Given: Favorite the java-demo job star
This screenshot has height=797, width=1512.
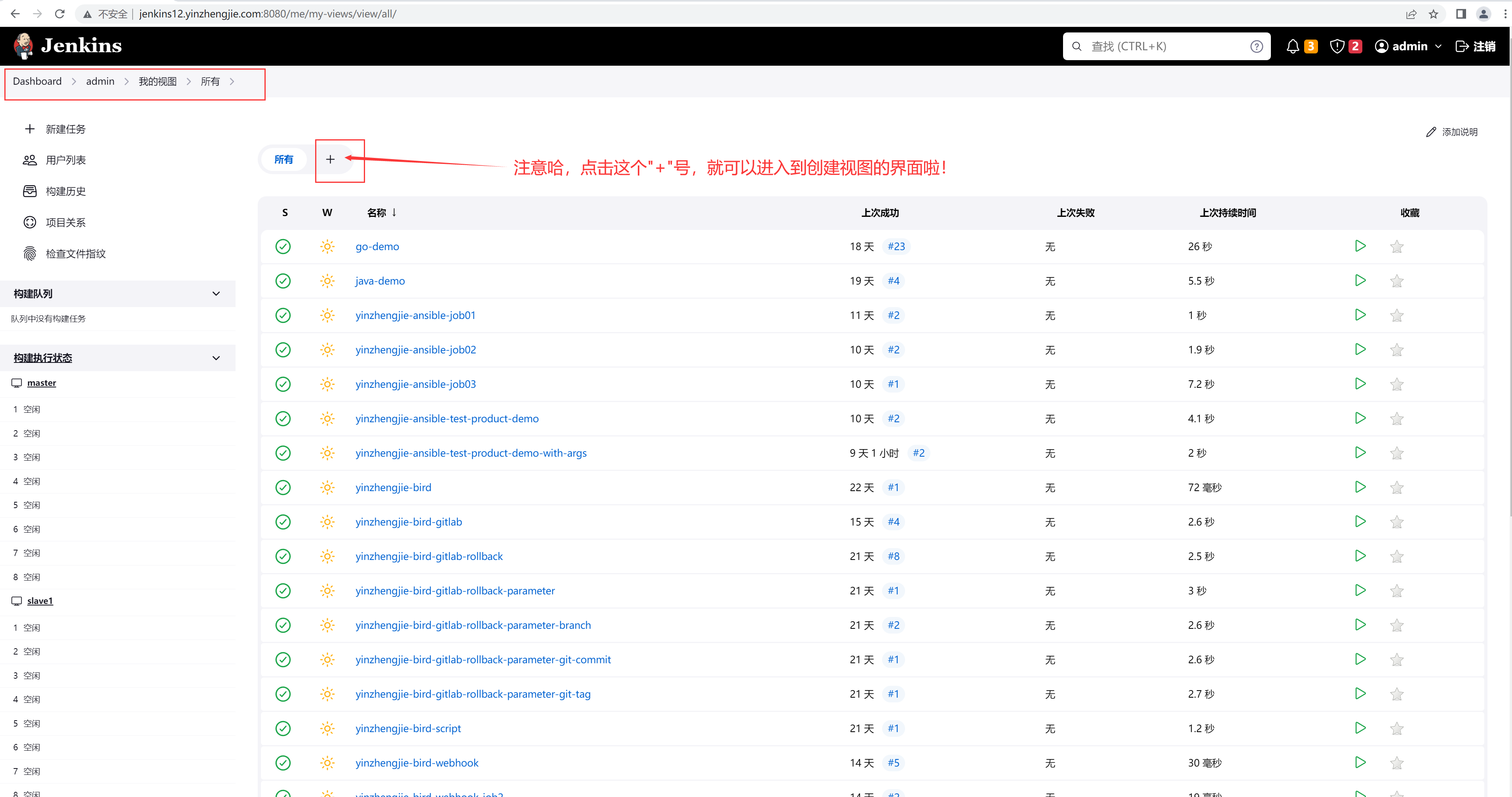Looking at the screenshot, I should 1396,281.
